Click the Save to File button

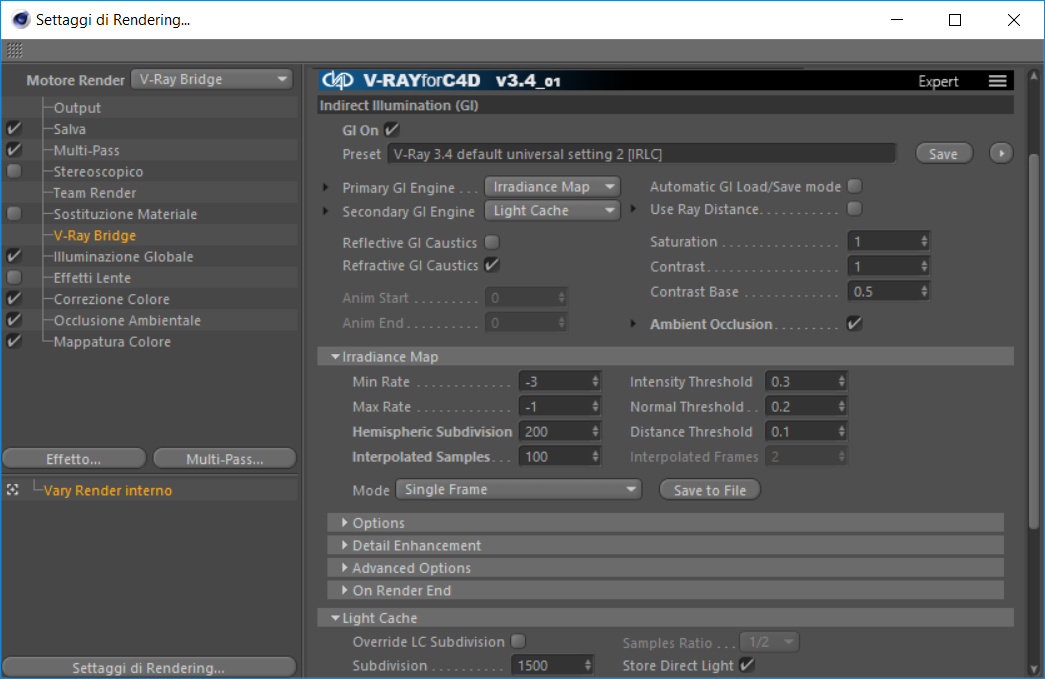(710, 490)
